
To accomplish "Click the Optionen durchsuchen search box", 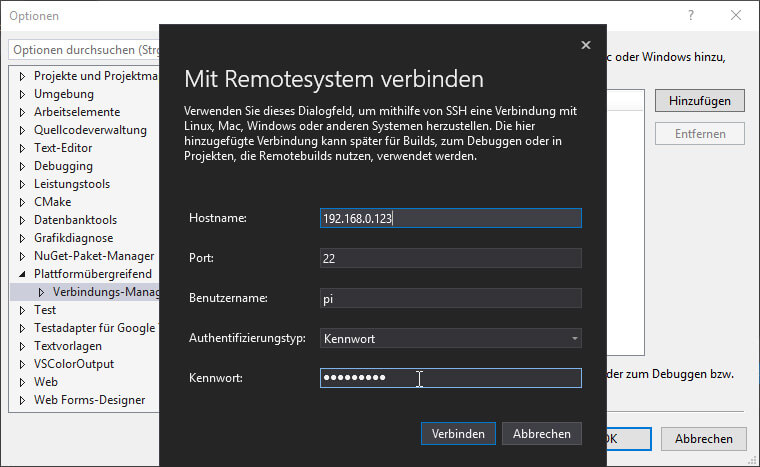I will pyautogui.click(x=84, y=49).
